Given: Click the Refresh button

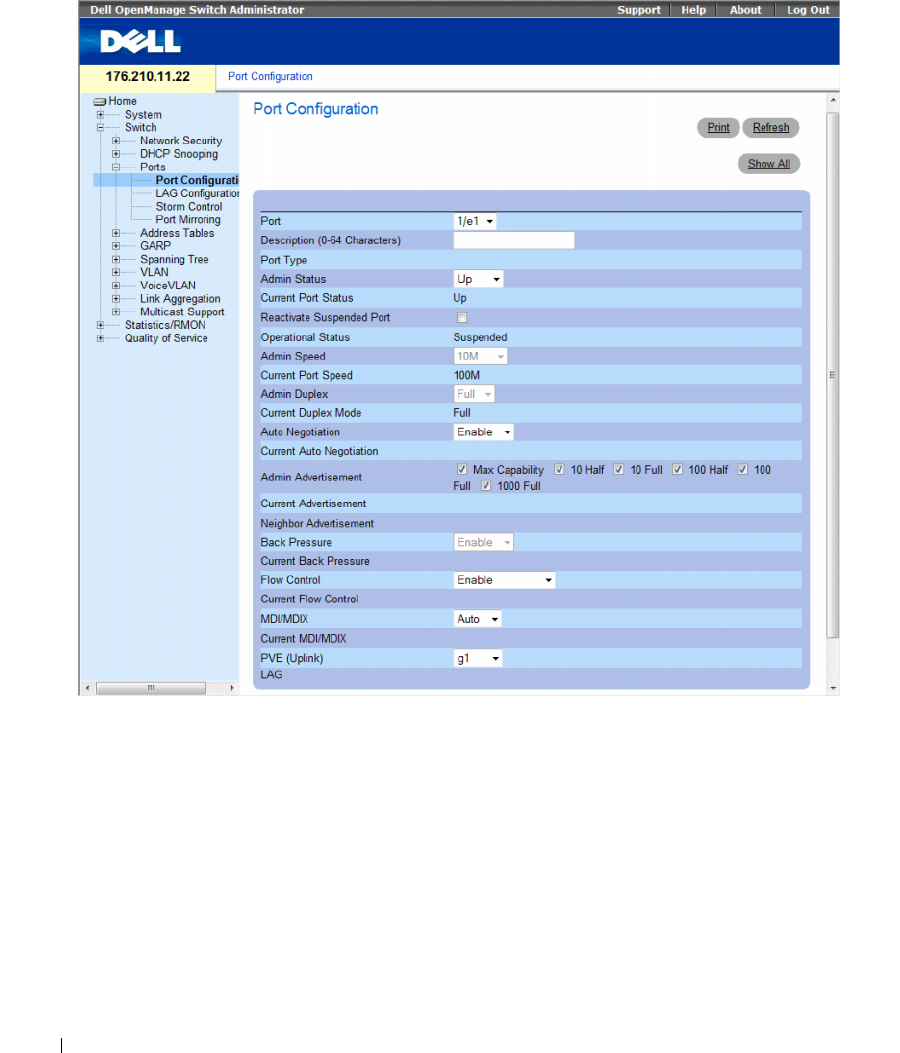Looking at the screenshot, I should pos(771,128).
